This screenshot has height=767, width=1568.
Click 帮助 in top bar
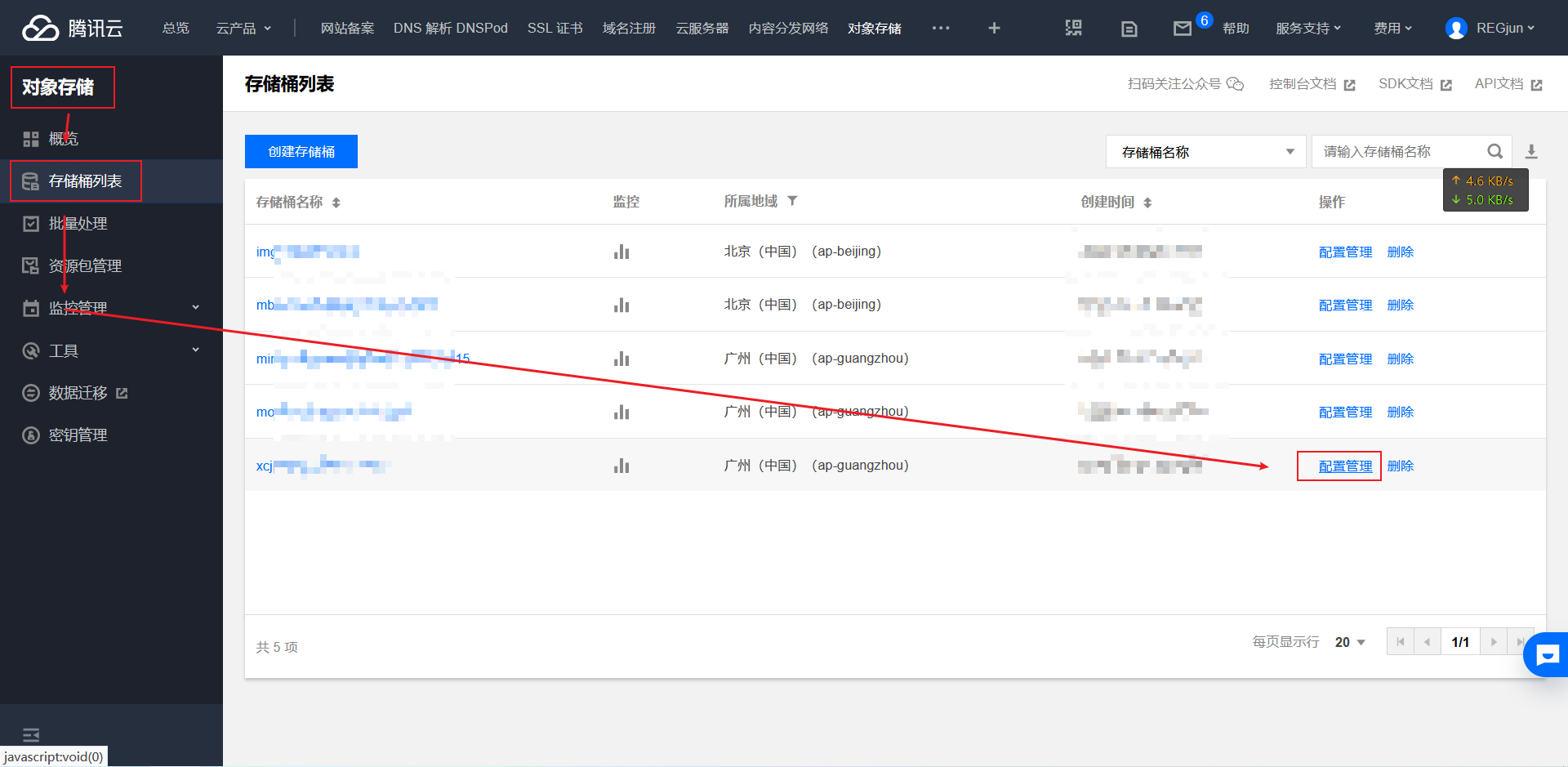click(x=1236, y=28)
